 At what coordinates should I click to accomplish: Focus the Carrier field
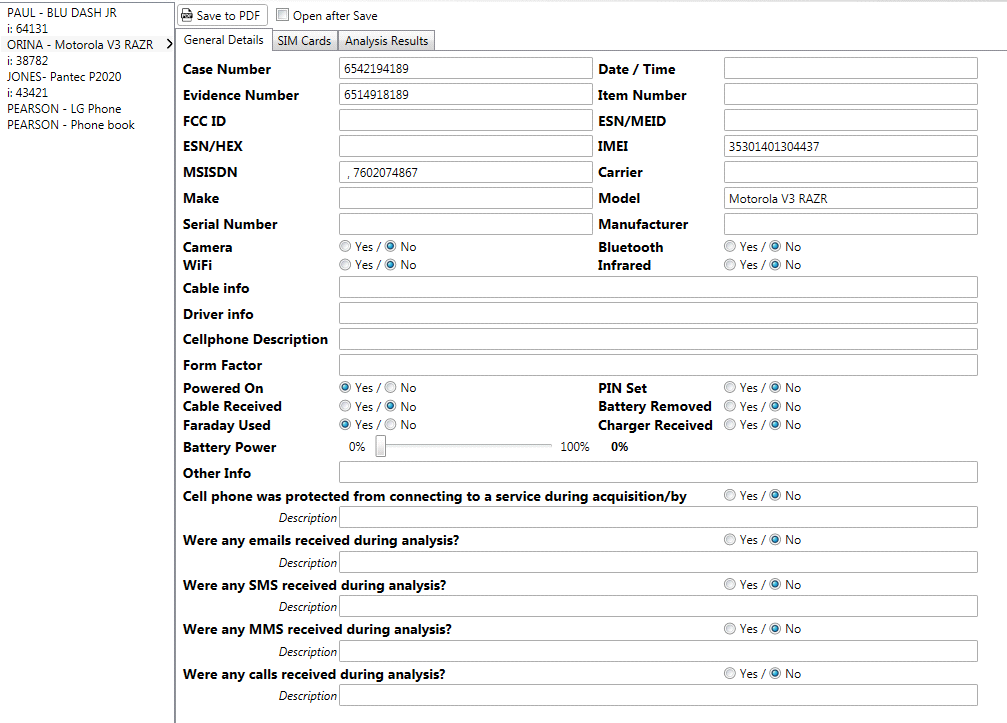tap(851, 172)
